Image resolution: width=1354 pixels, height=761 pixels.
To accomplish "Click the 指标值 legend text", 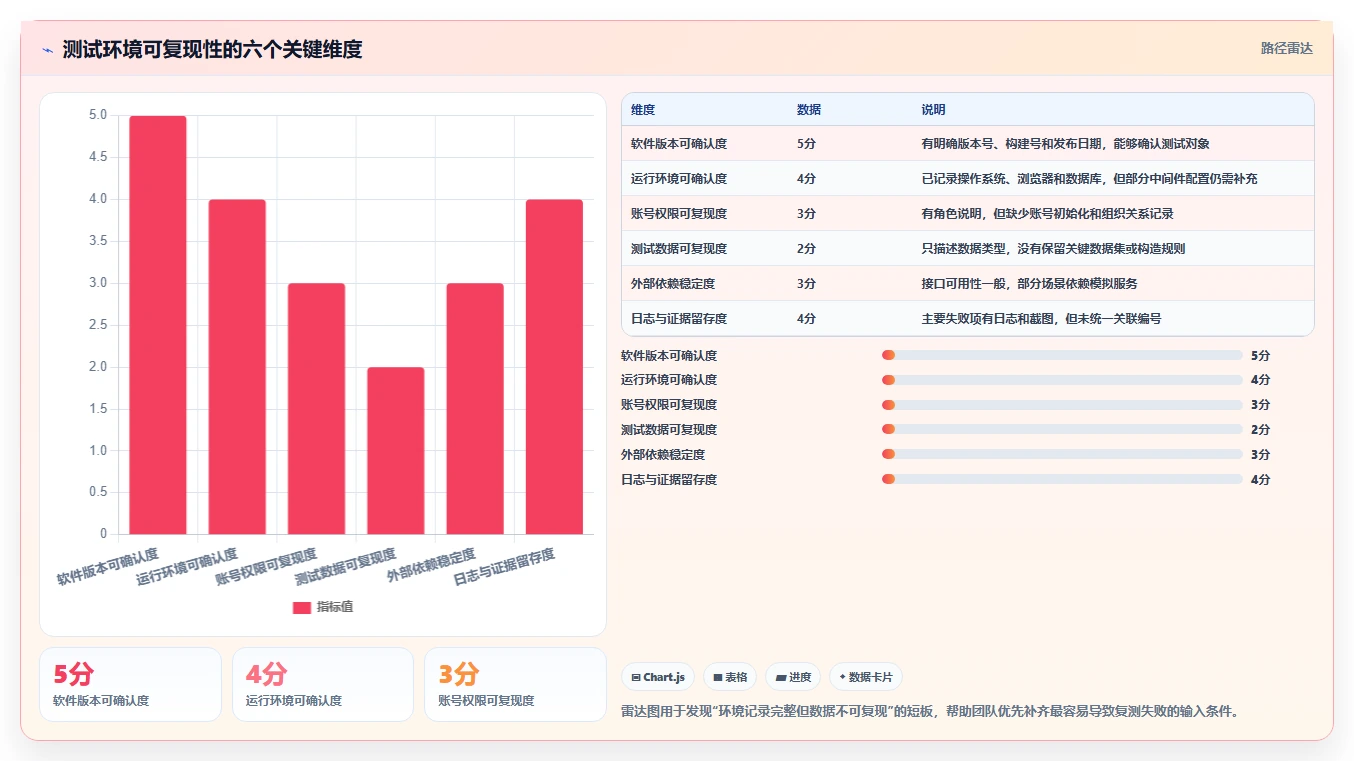I will 335,607.
